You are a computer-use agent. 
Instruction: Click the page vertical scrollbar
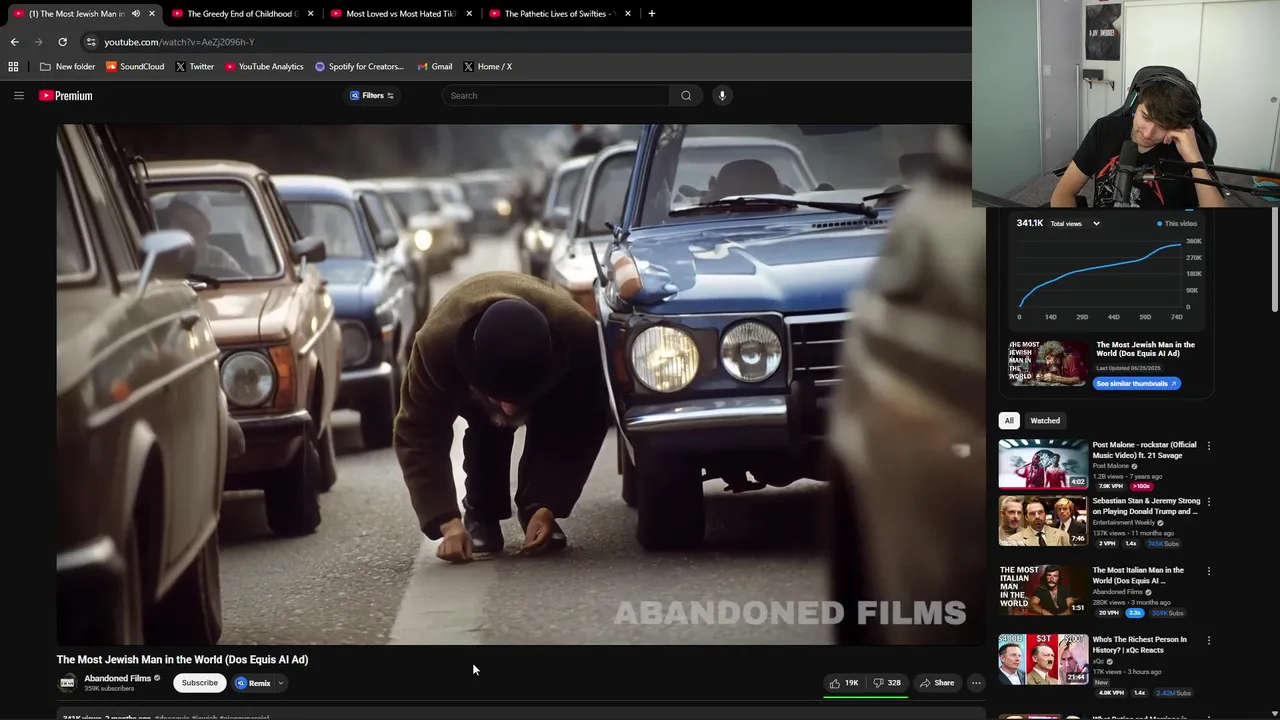point(1275,260)
